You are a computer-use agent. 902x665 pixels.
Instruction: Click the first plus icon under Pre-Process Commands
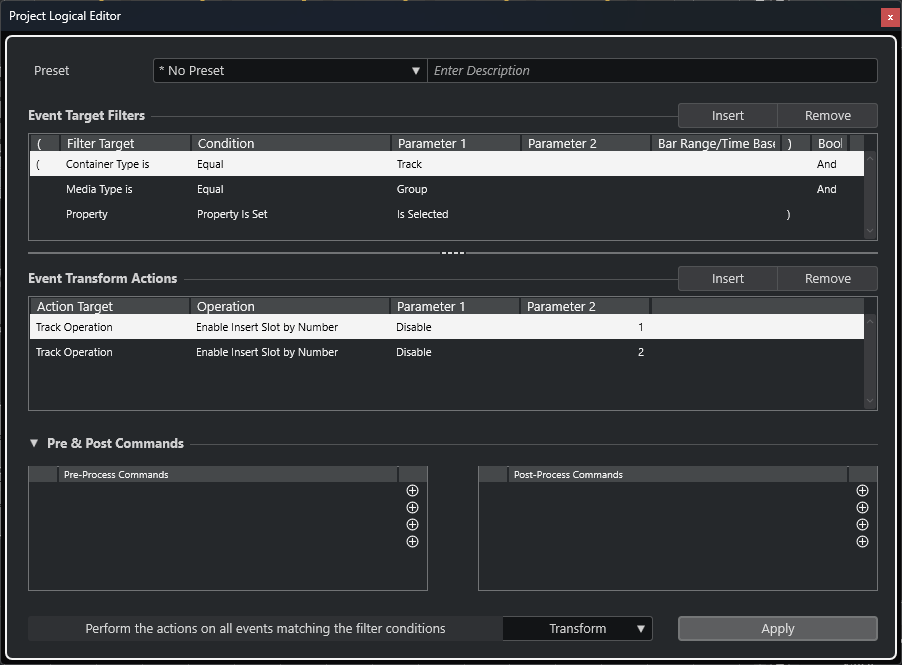(412, 491)
